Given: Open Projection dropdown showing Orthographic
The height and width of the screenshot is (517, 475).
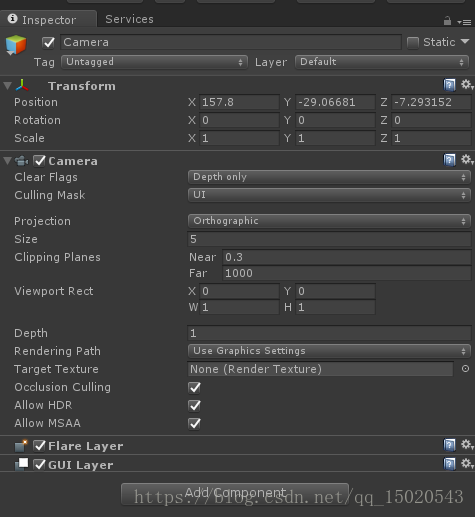Looking at the screenshot, I should (x=329, y=221).
